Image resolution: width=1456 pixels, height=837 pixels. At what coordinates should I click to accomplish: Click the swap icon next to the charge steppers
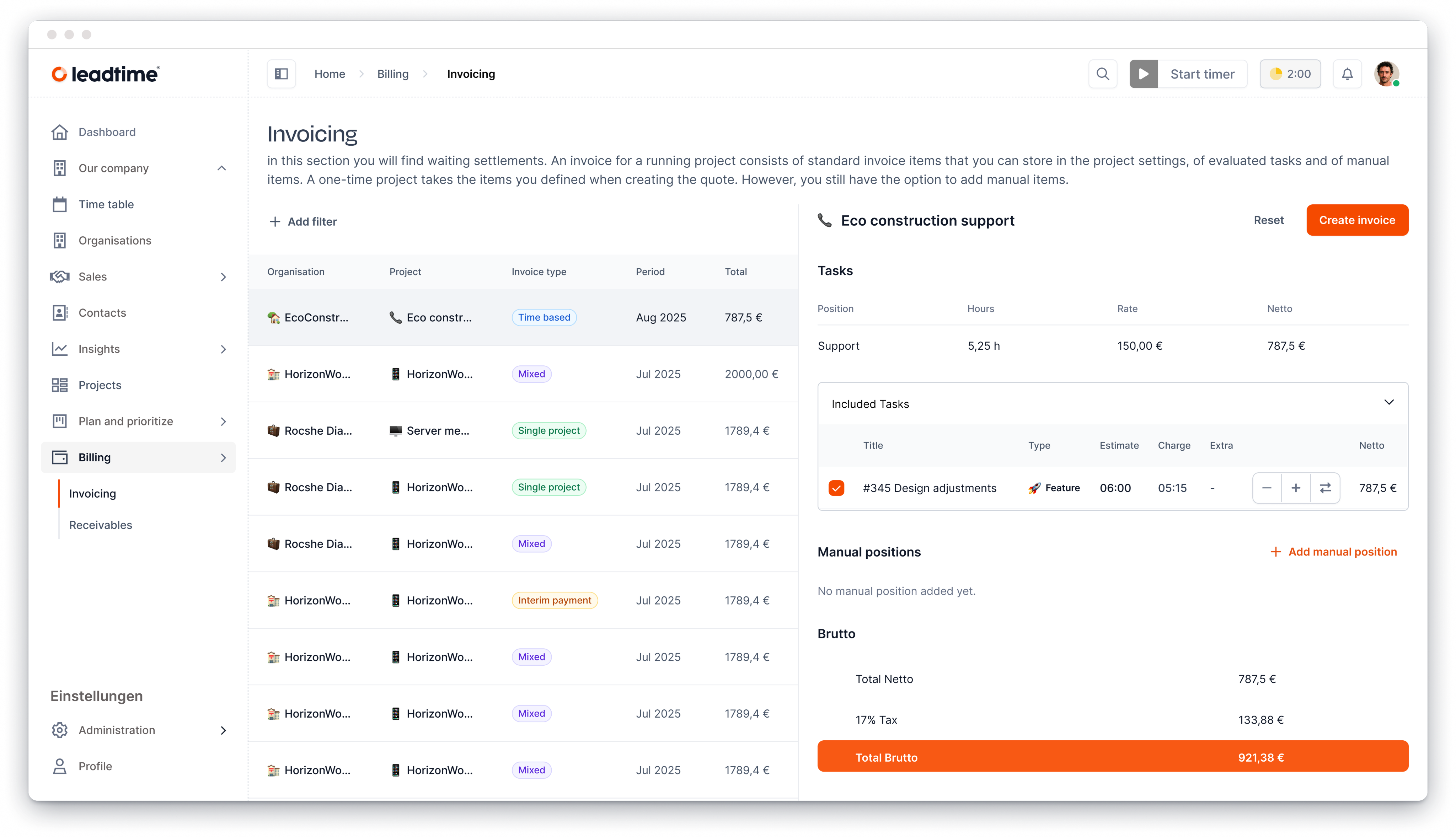[x=1326, y=488]
